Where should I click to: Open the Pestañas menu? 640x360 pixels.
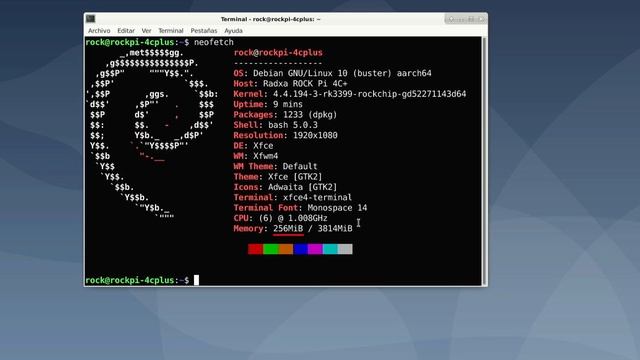click(204, 31)
